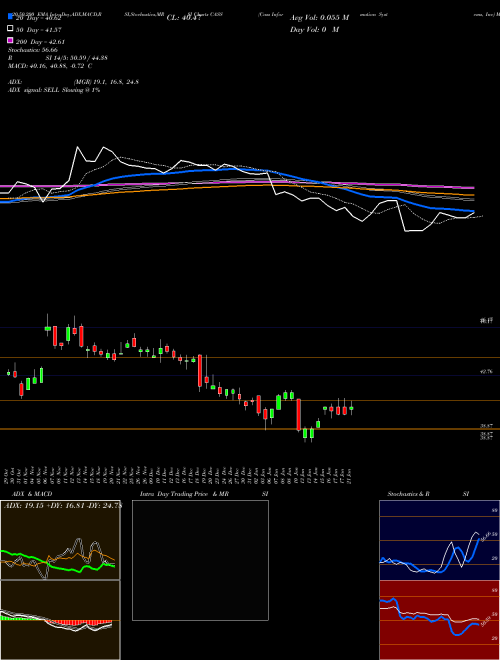Click the blue 20 Day EMA legend swatch

click(10, 17)
